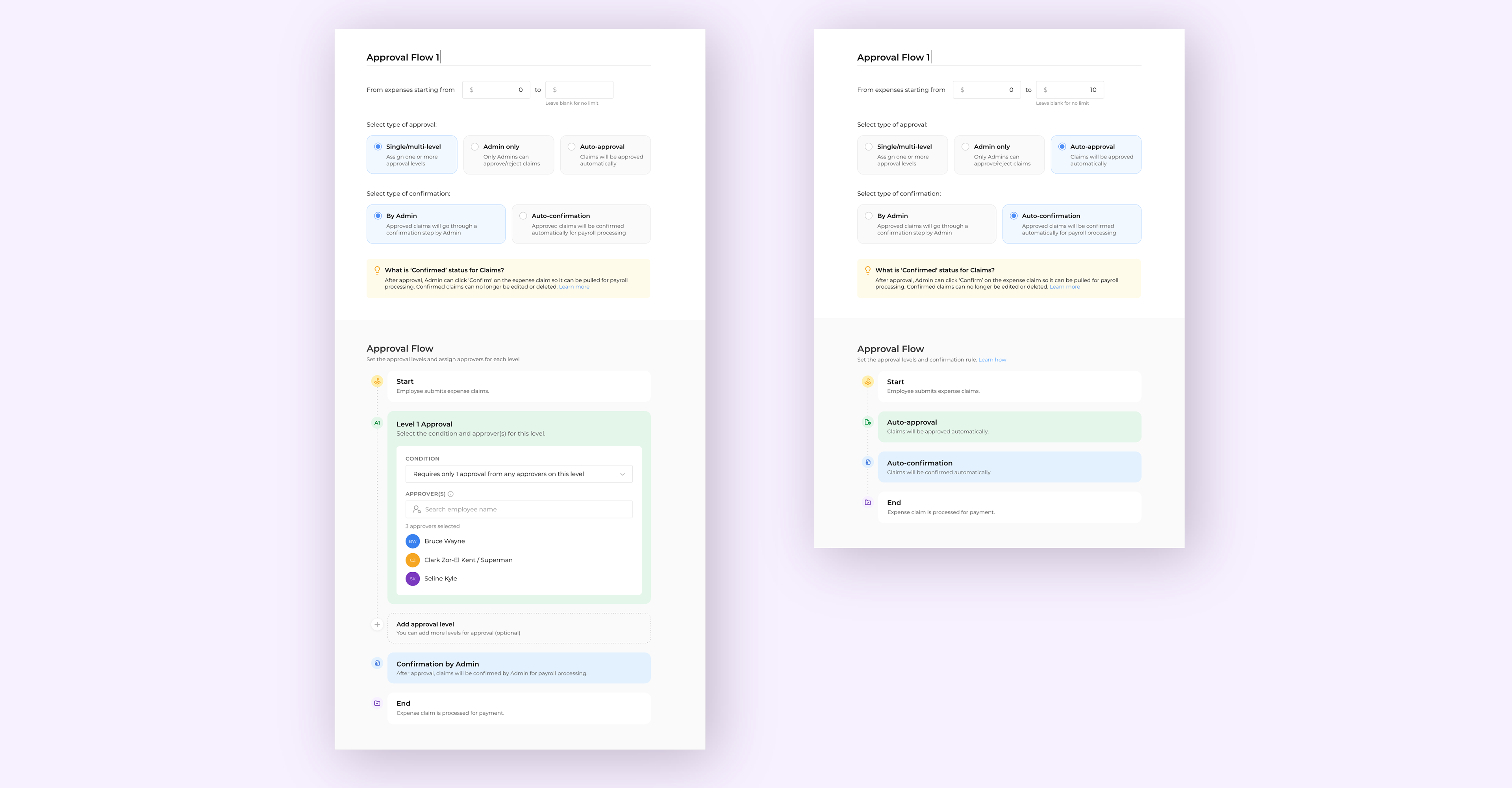Click the Search employee name field
This screenshot has height=788, width=1512.
click(x=518, y=509)
